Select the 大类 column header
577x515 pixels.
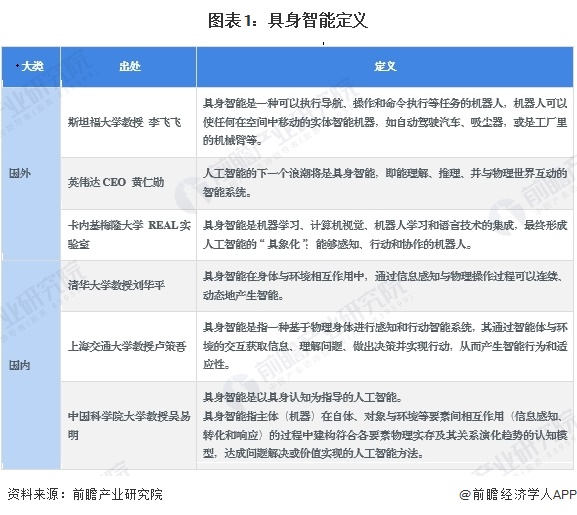[31, 67]
